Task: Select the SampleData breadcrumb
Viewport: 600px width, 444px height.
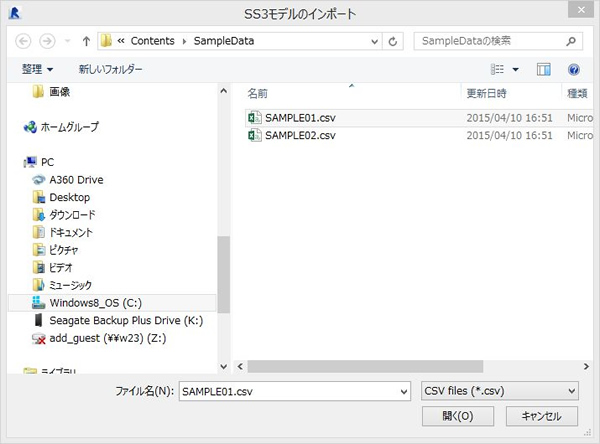Action: [x=223, y=41]
